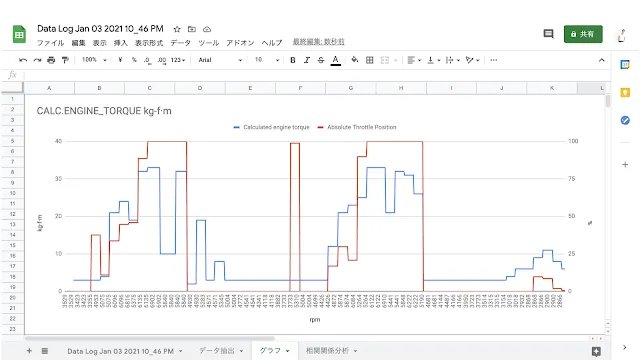Screen dimensions: 640x360
Task: Add a new sheet with plus button
Action: coord(29,351)
